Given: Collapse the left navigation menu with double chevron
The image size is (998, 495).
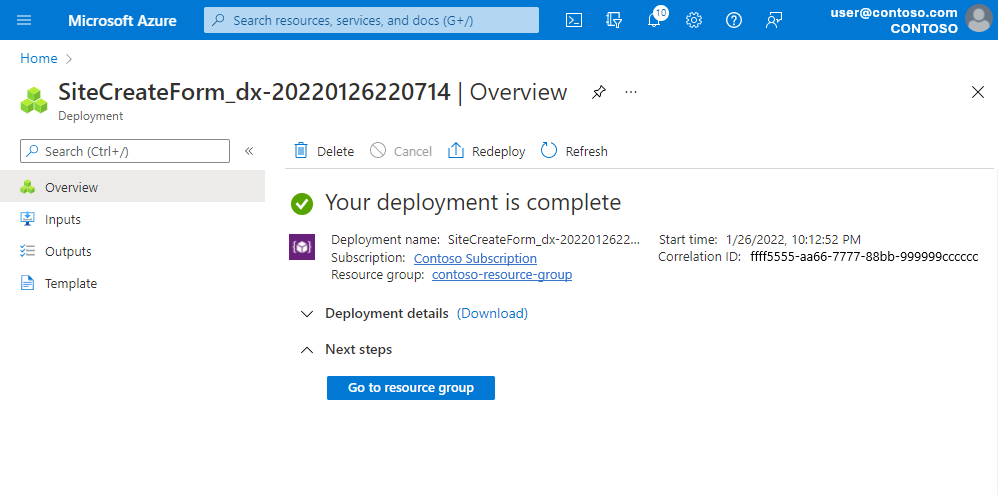Looking at the screenshot, I should pos(249,151).
